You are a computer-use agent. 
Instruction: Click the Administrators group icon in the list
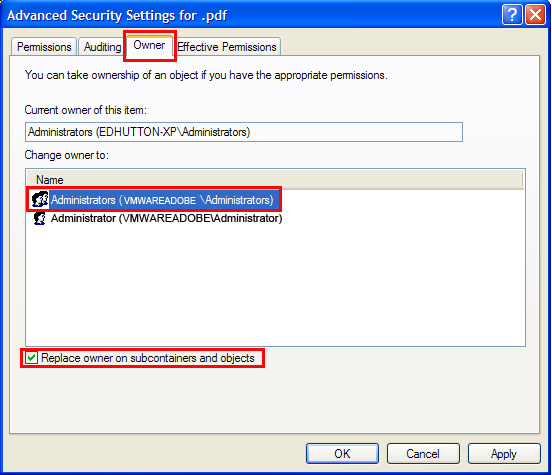pos(40,199)
